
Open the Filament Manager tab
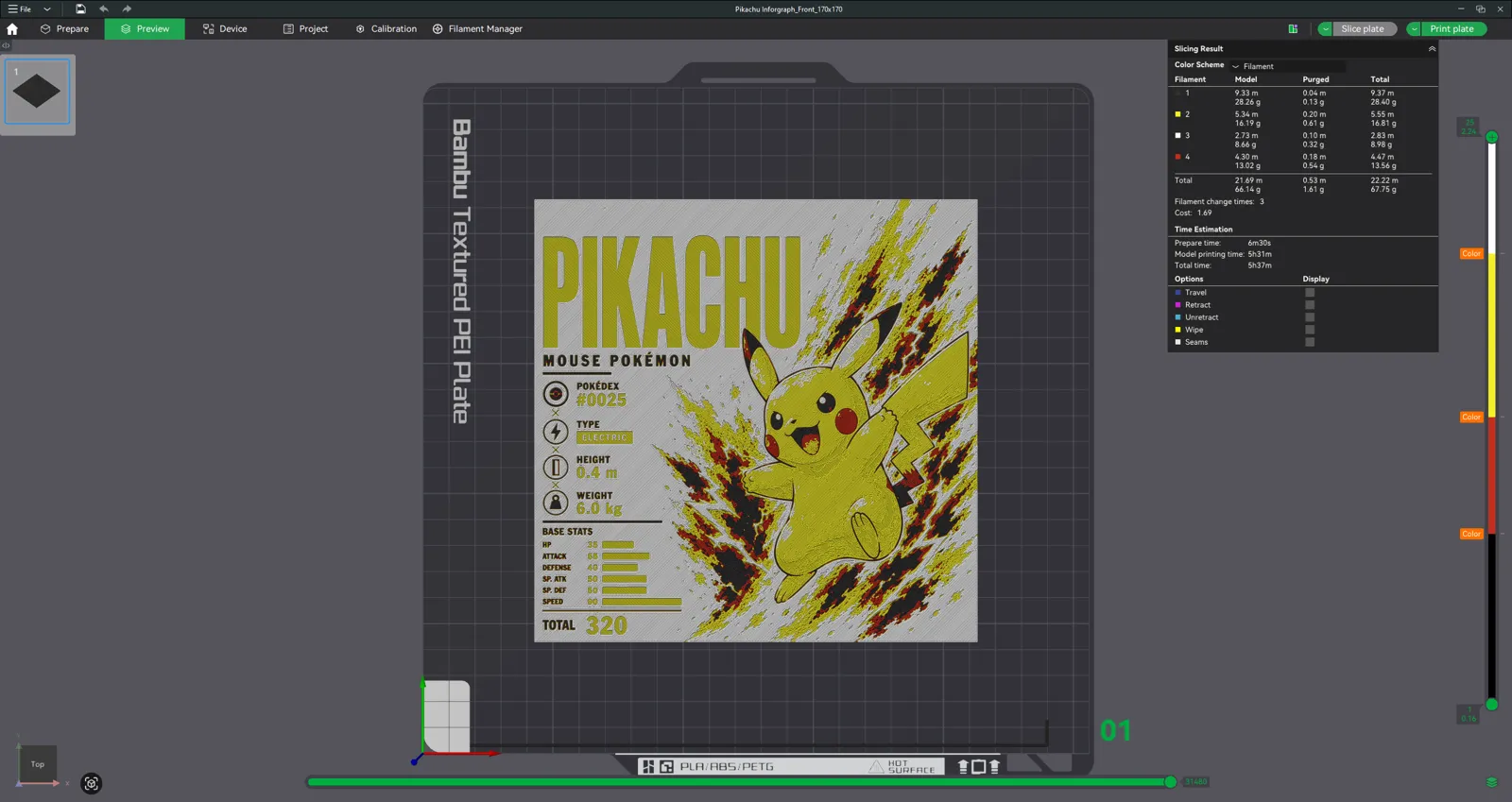477,29
